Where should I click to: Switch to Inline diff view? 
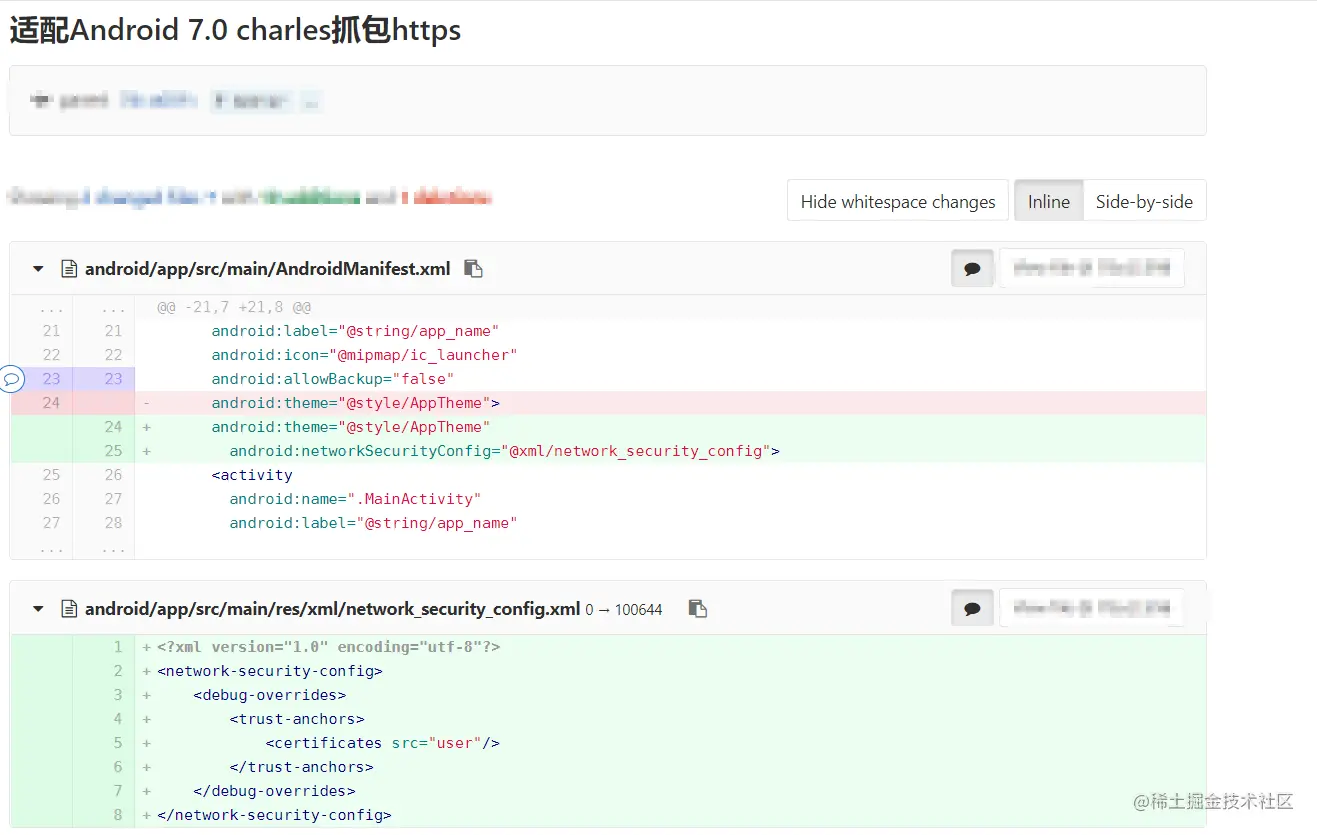(x=1048, y=201)
